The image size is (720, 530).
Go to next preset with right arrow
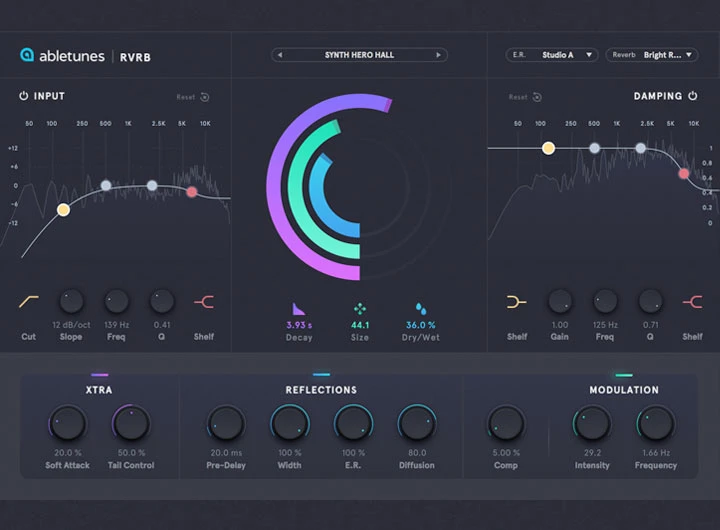pos(439,55)
